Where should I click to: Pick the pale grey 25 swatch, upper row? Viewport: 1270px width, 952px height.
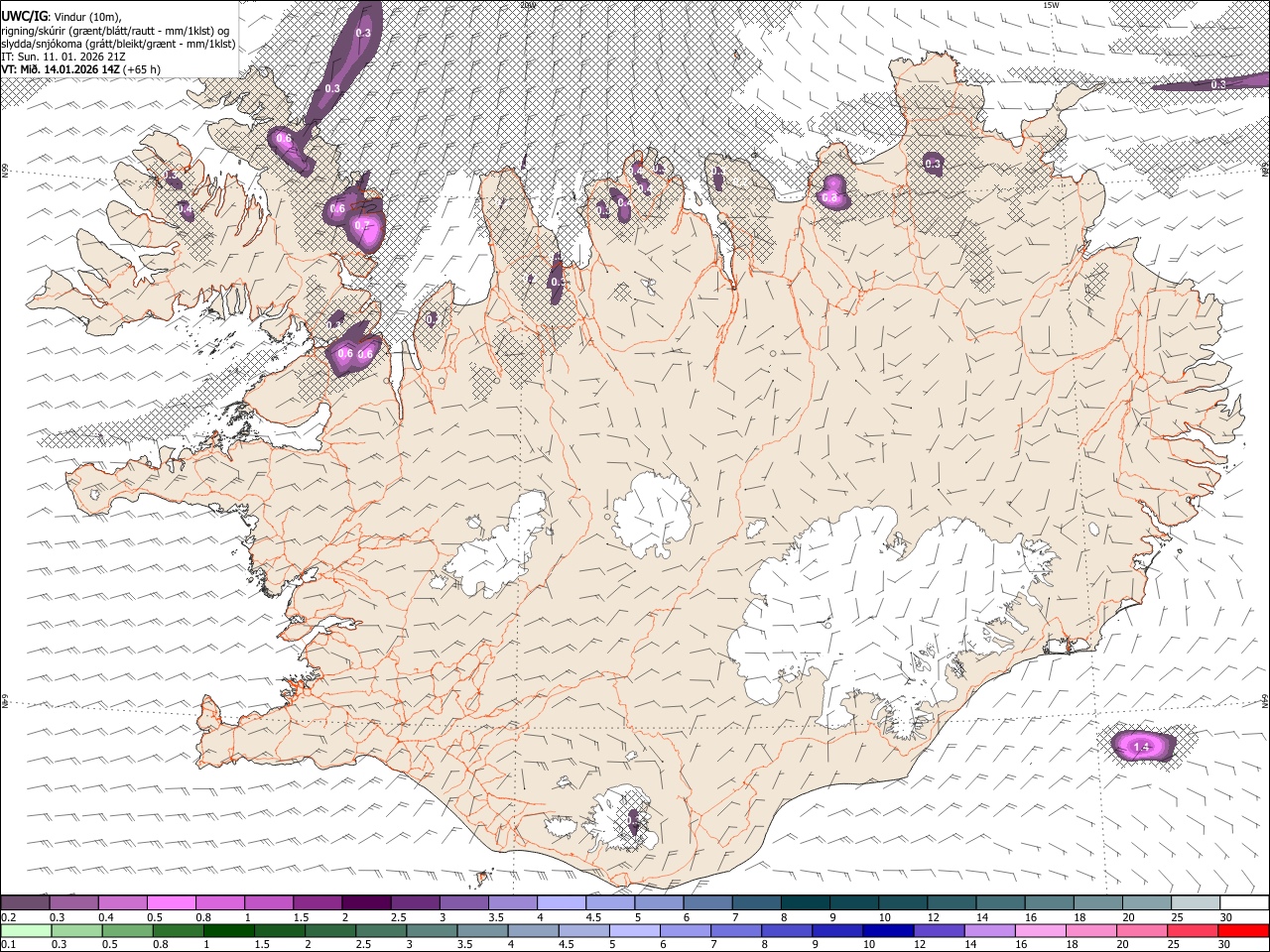(1196, 903)
